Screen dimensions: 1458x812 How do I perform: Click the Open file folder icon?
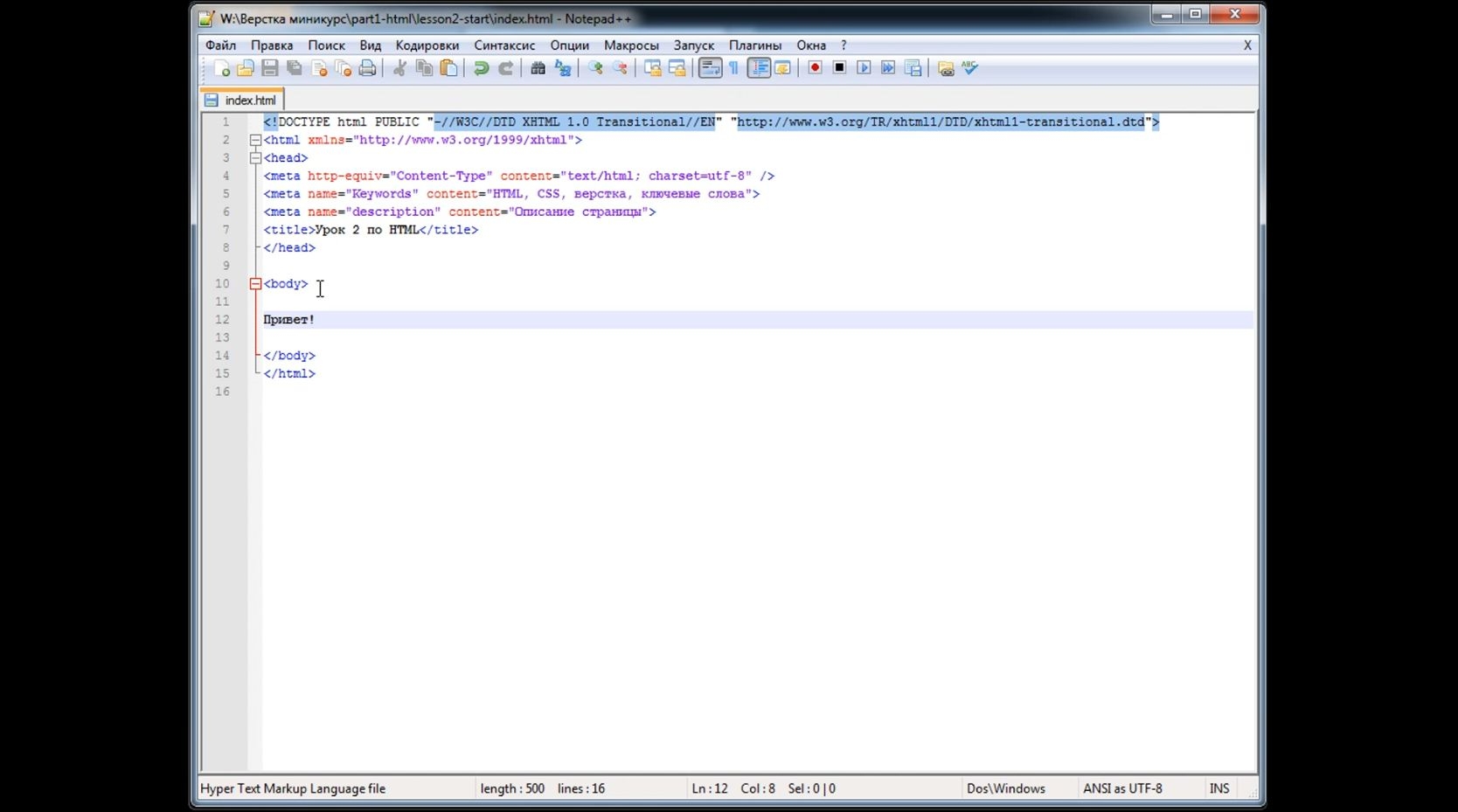246,68
